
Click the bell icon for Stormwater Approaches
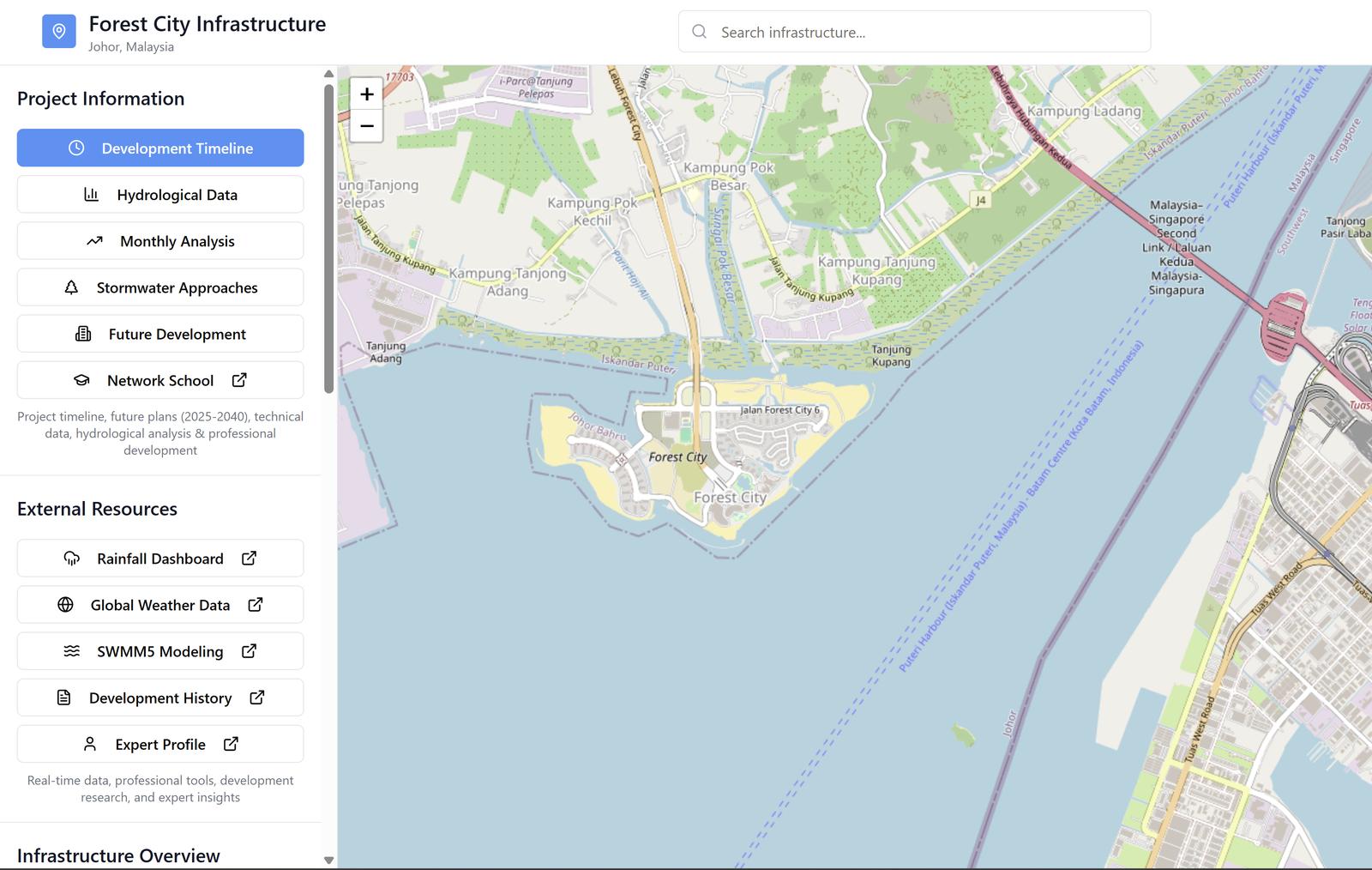pos(71,287)
